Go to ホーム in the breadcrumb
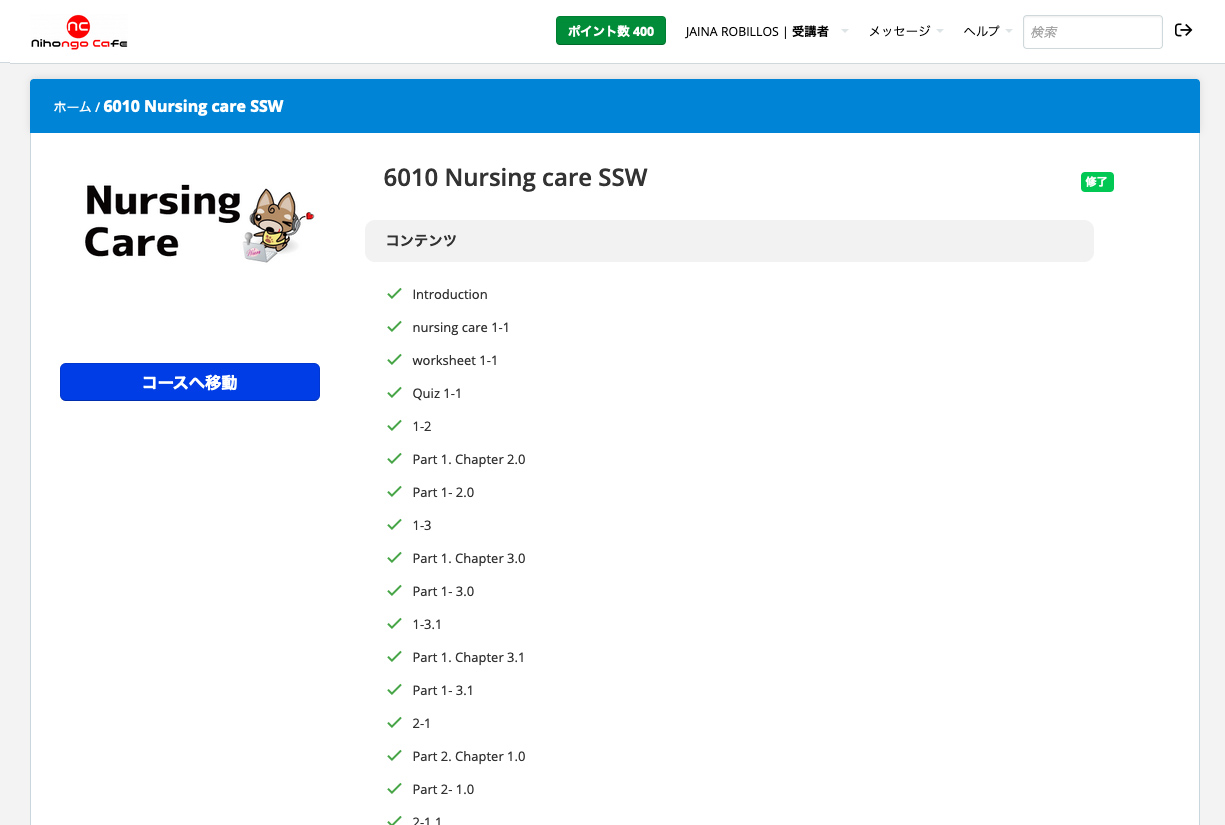The image size is (1225, 825). (72, 107)
